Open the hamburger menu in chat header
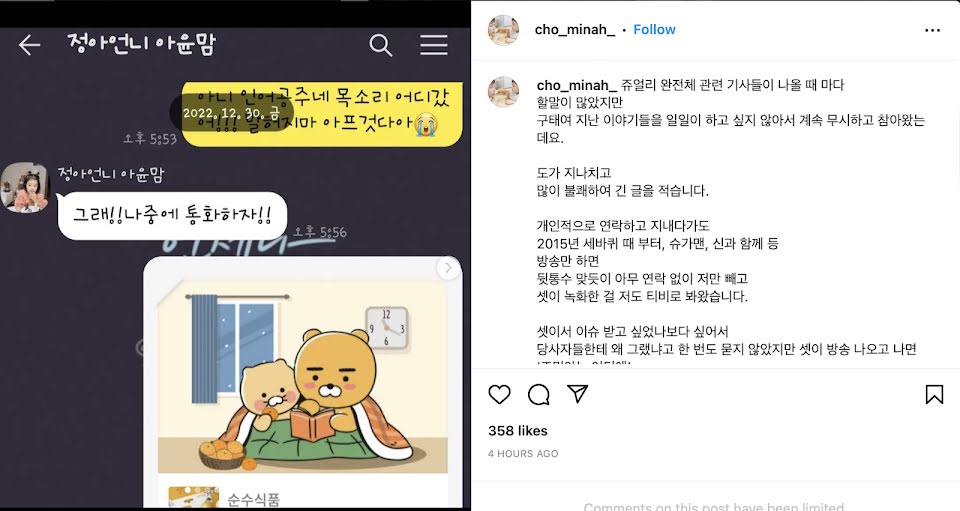Viewport: 960px width, 511px height. pyautogui.click(x=433, y=45)
